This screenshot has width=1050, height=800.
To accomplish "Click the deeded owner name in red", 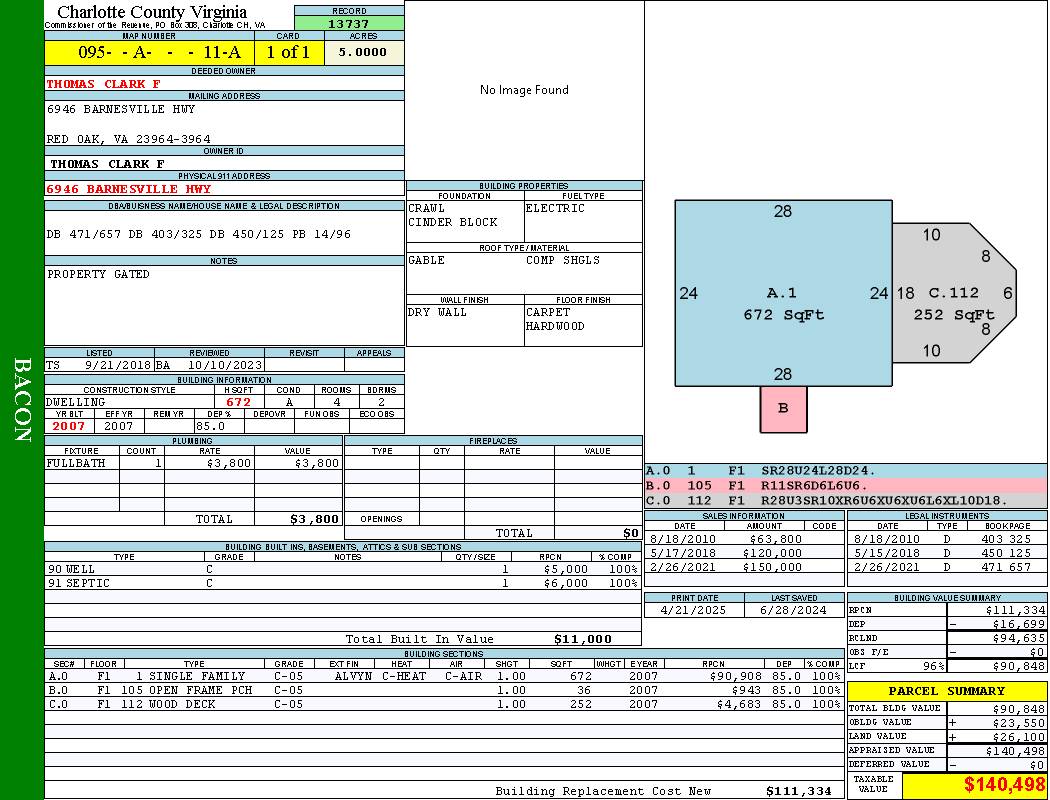I will (104, 85).
